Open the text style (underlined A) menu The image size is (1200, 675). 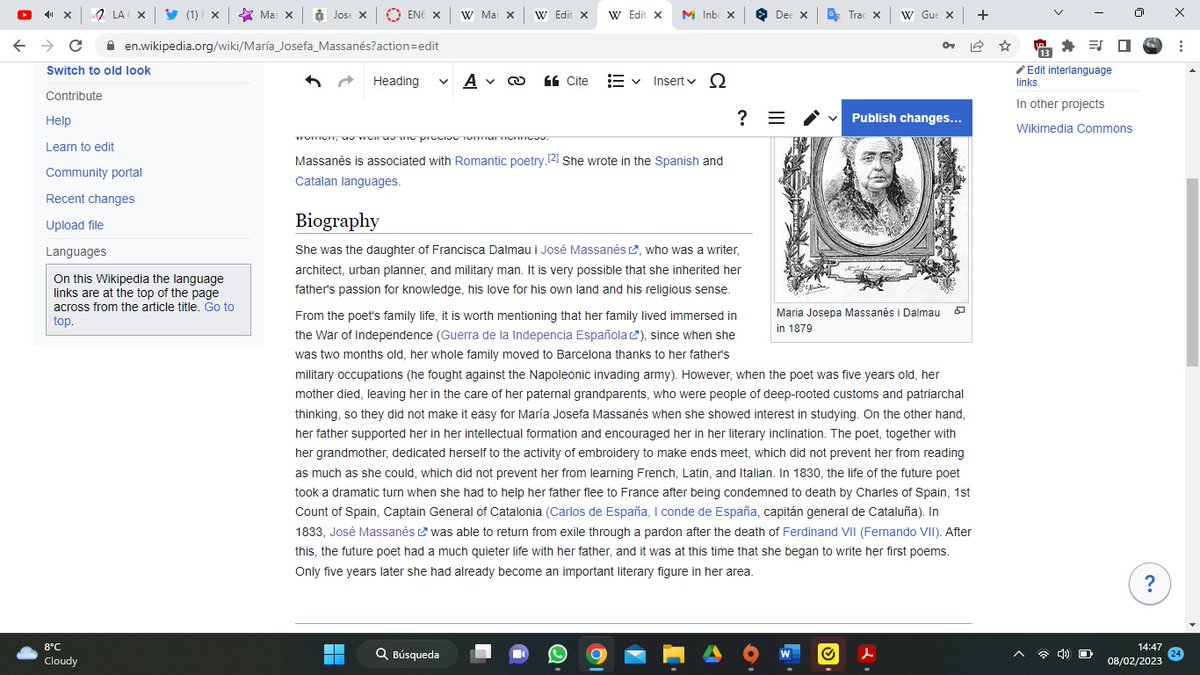pos(479,81)
